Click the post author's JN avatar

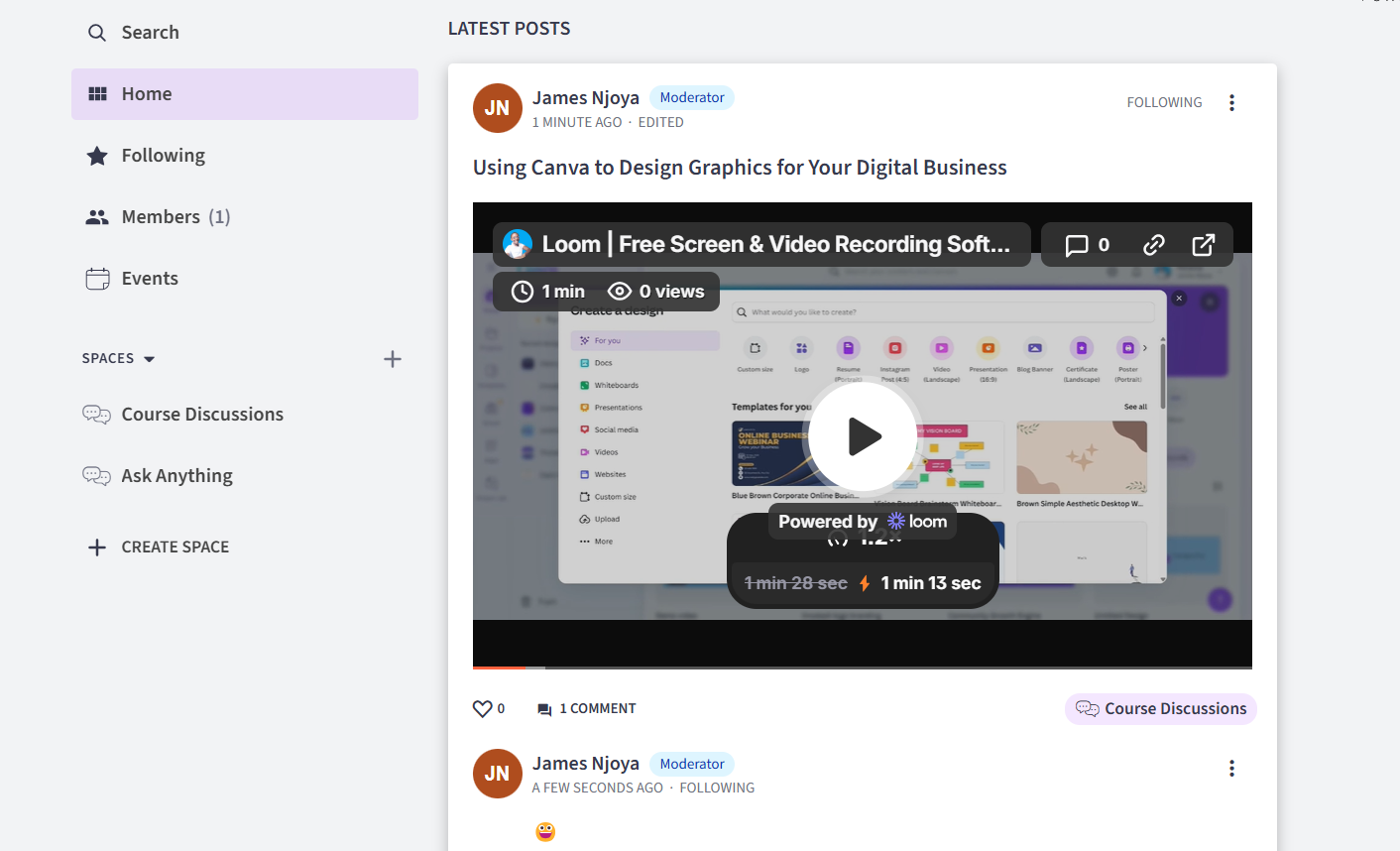498,108
